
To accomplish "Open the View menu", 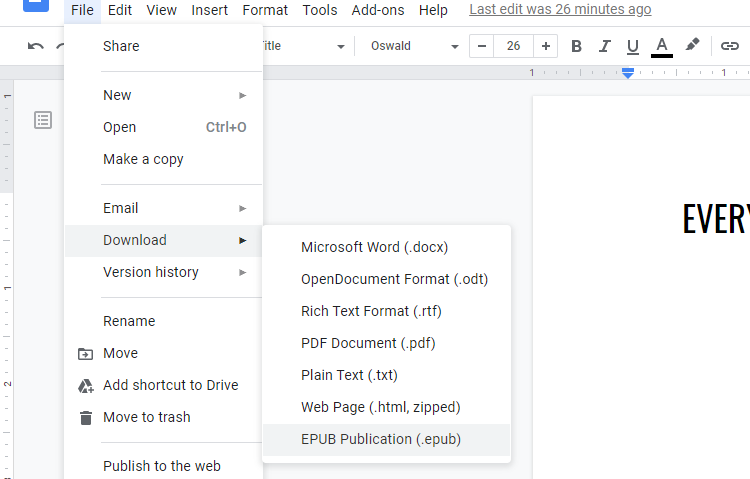I will (161, 10).
